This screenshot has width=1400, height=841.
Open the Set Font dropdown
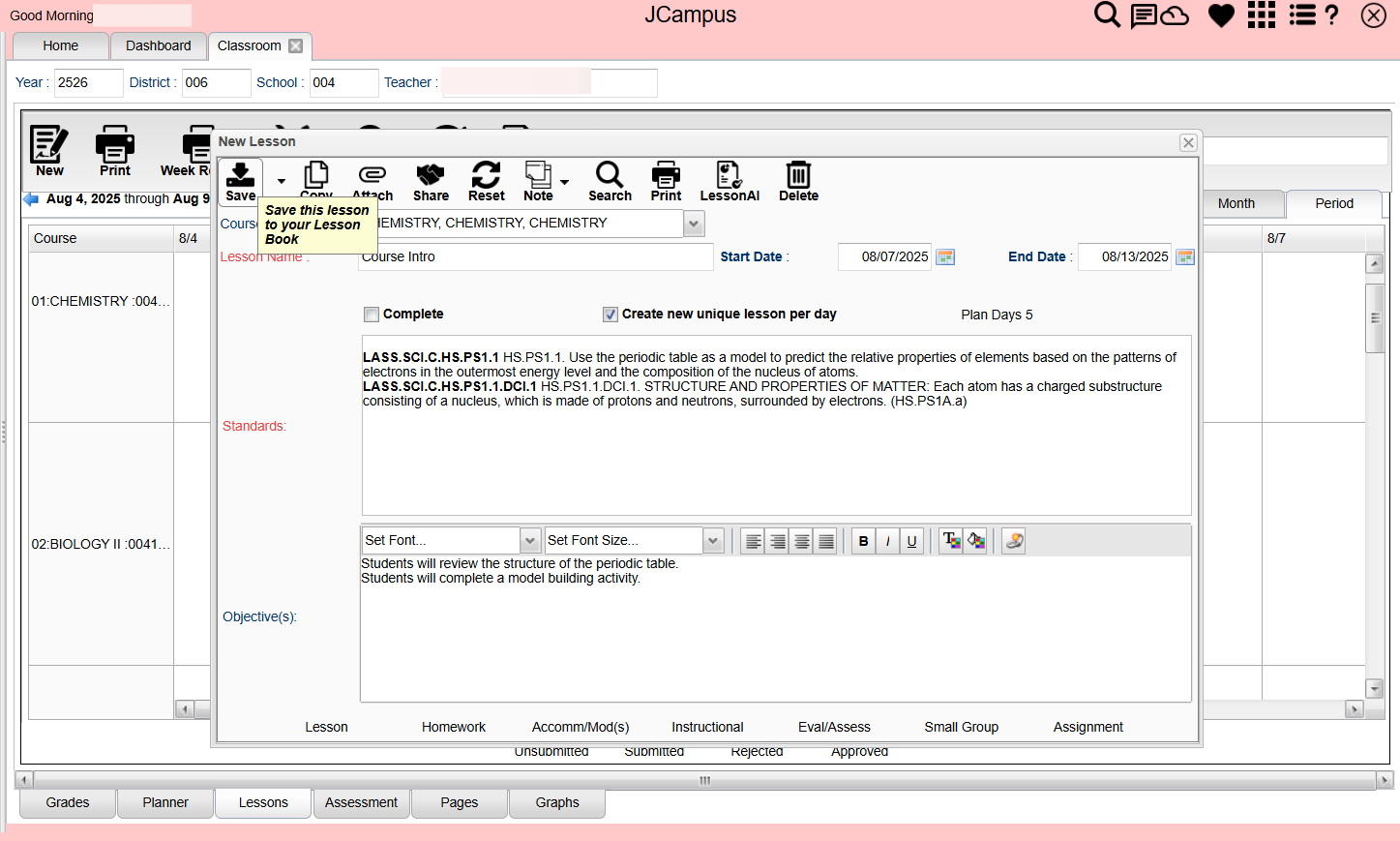529,540
